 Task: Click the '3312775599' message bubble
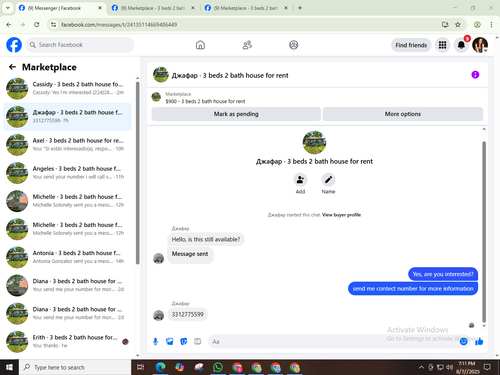pos(187,314)
